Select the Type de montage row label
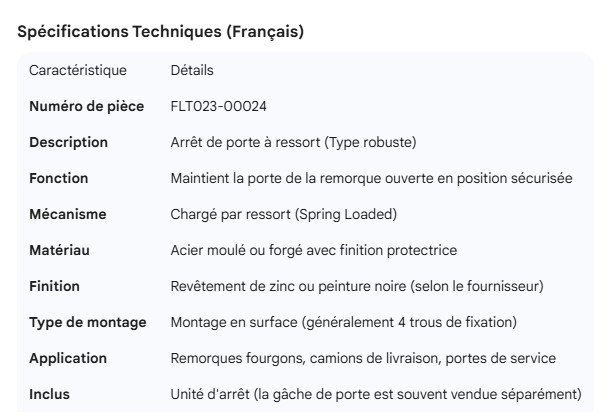 click(x=87, y=322)
